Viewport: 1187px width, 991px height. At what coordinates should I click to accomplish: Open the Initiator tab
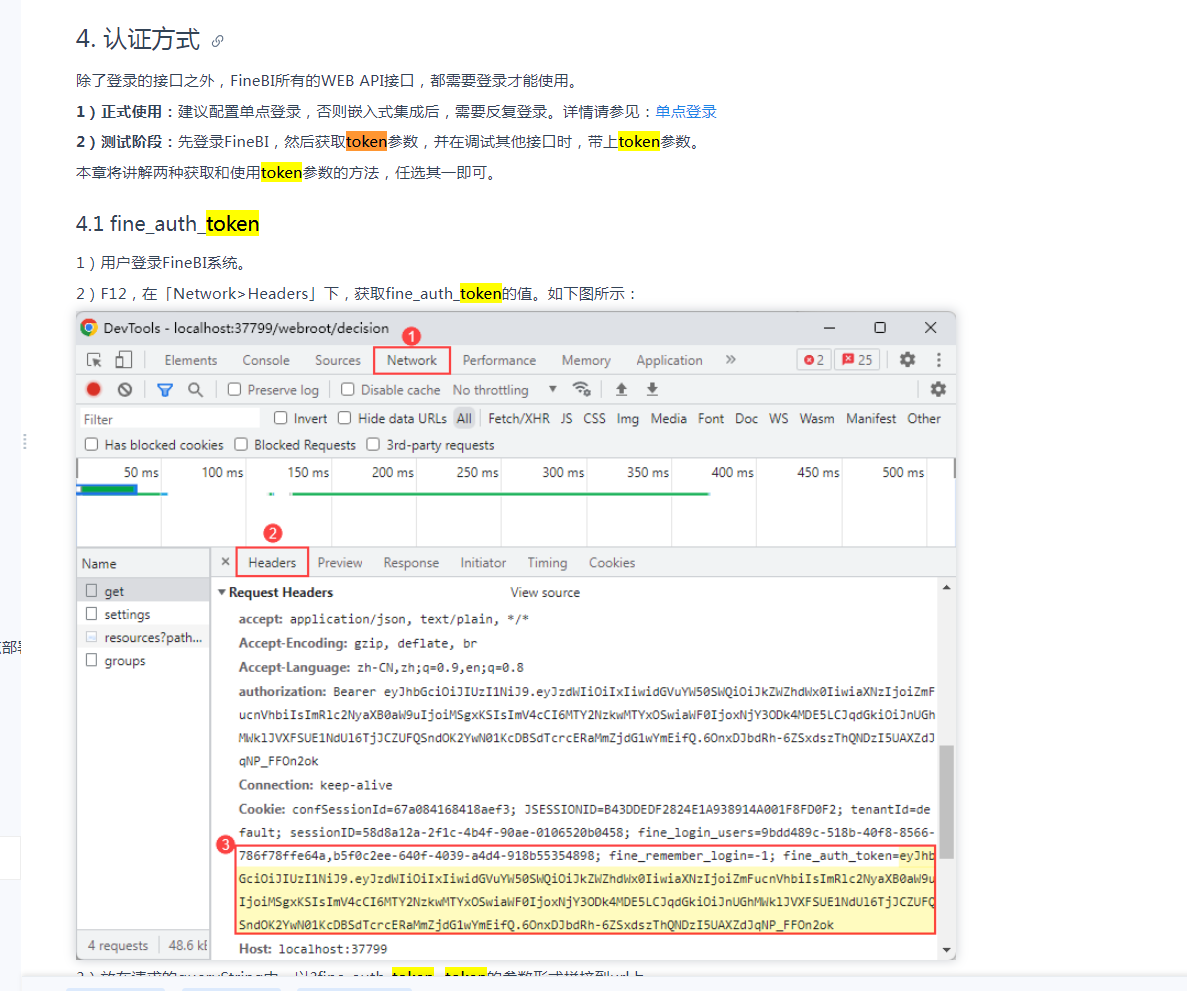483,563
